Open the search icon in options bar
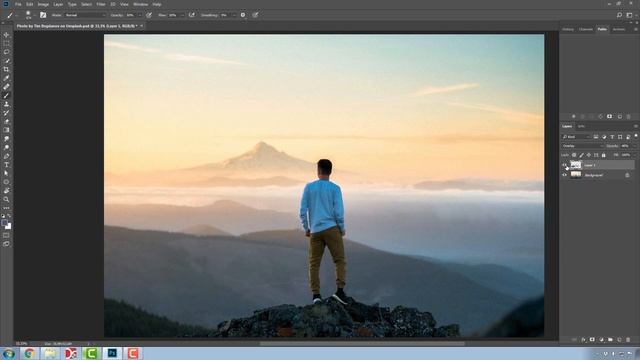The height and width of the screenshot is (360, 640). pyautogui.click(x=619, y=15)
